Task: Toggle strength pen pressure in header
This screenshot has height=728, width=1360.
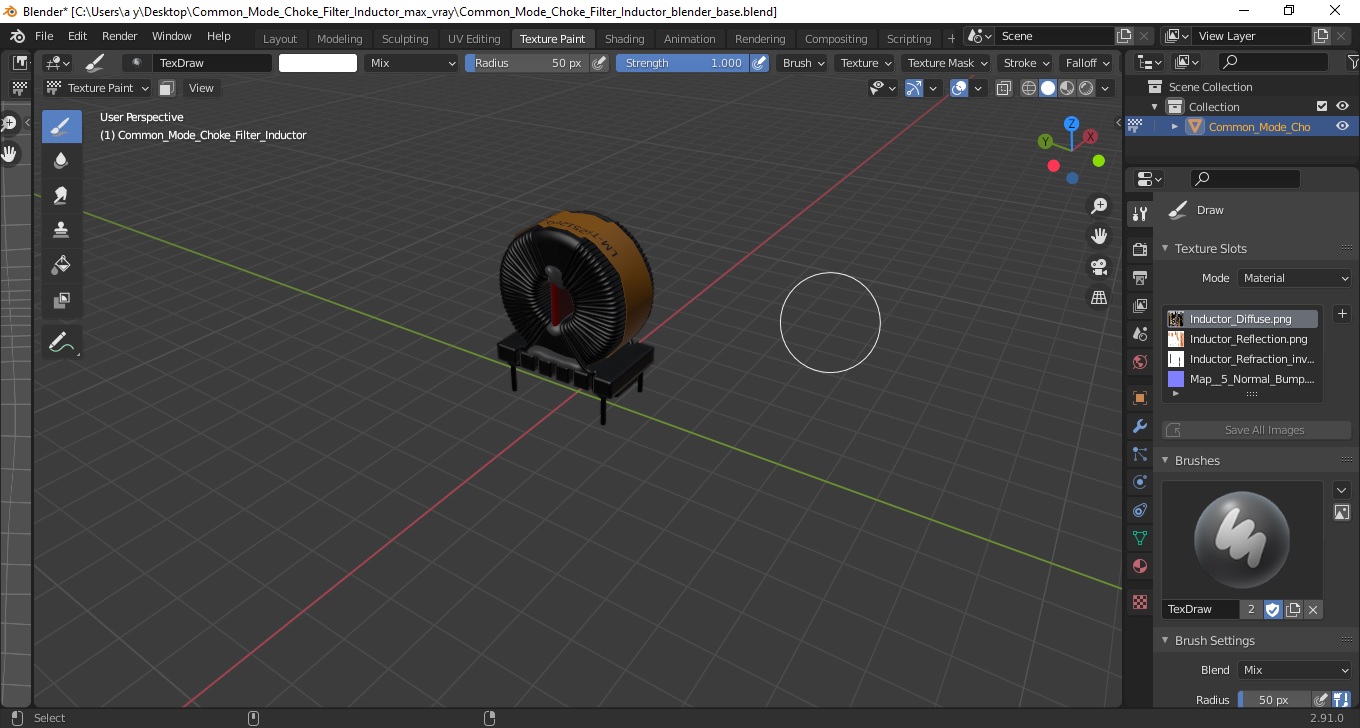Action: [x=759, y=63]
